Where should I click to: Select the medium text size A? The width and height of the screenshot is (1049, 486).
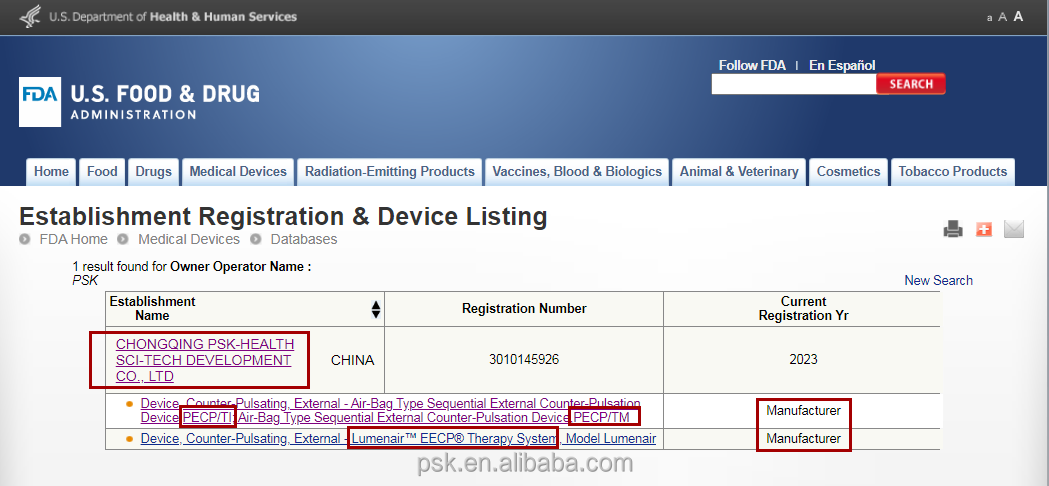(1003, 17)
